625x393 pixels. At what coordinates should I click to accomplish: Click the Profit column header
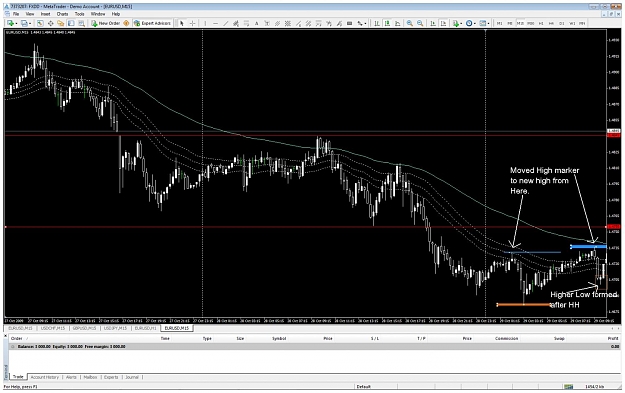pyautogui.click(x=613, y=338)
